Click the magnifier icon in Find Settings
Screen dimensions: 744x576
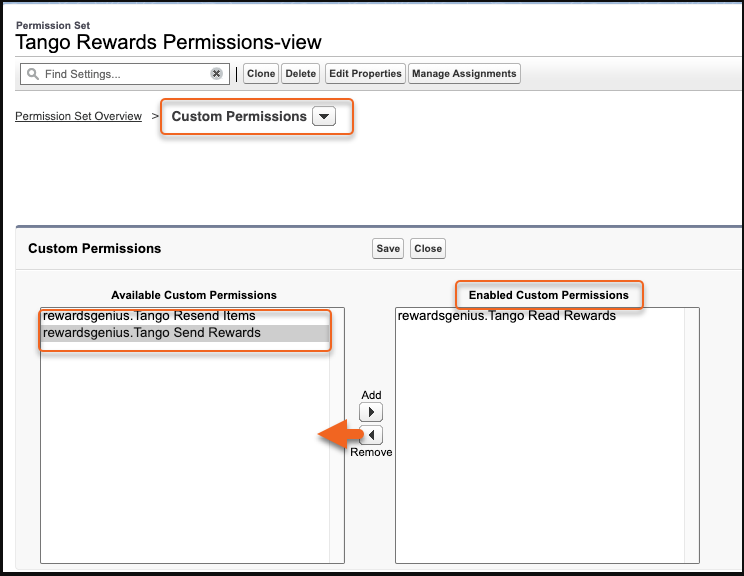pos(33,74)
